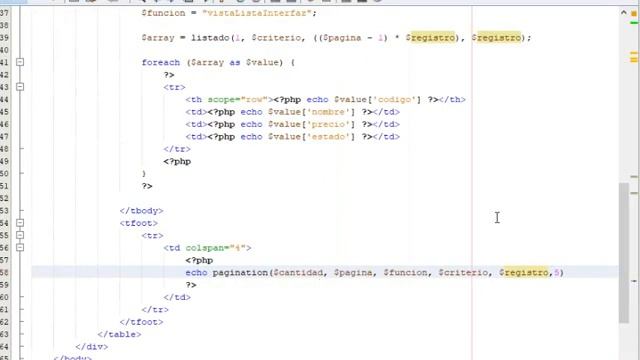The height and width of the screenshot is (360, 640).
Task: Click the last $registro on line 39
Action: click(496, 38)
